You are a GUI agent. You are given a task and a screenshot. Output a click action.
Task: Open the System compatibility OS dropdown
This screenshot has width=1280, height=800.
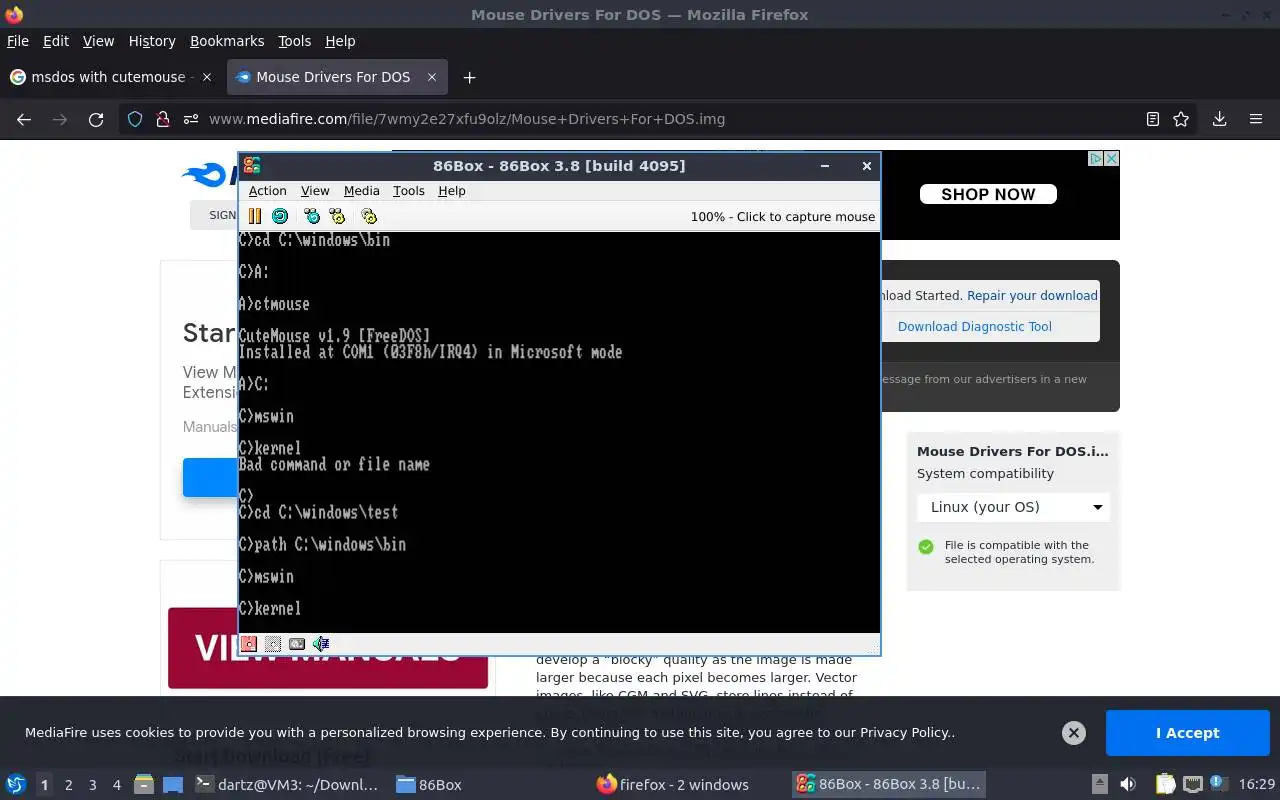tap(1013, 507)
